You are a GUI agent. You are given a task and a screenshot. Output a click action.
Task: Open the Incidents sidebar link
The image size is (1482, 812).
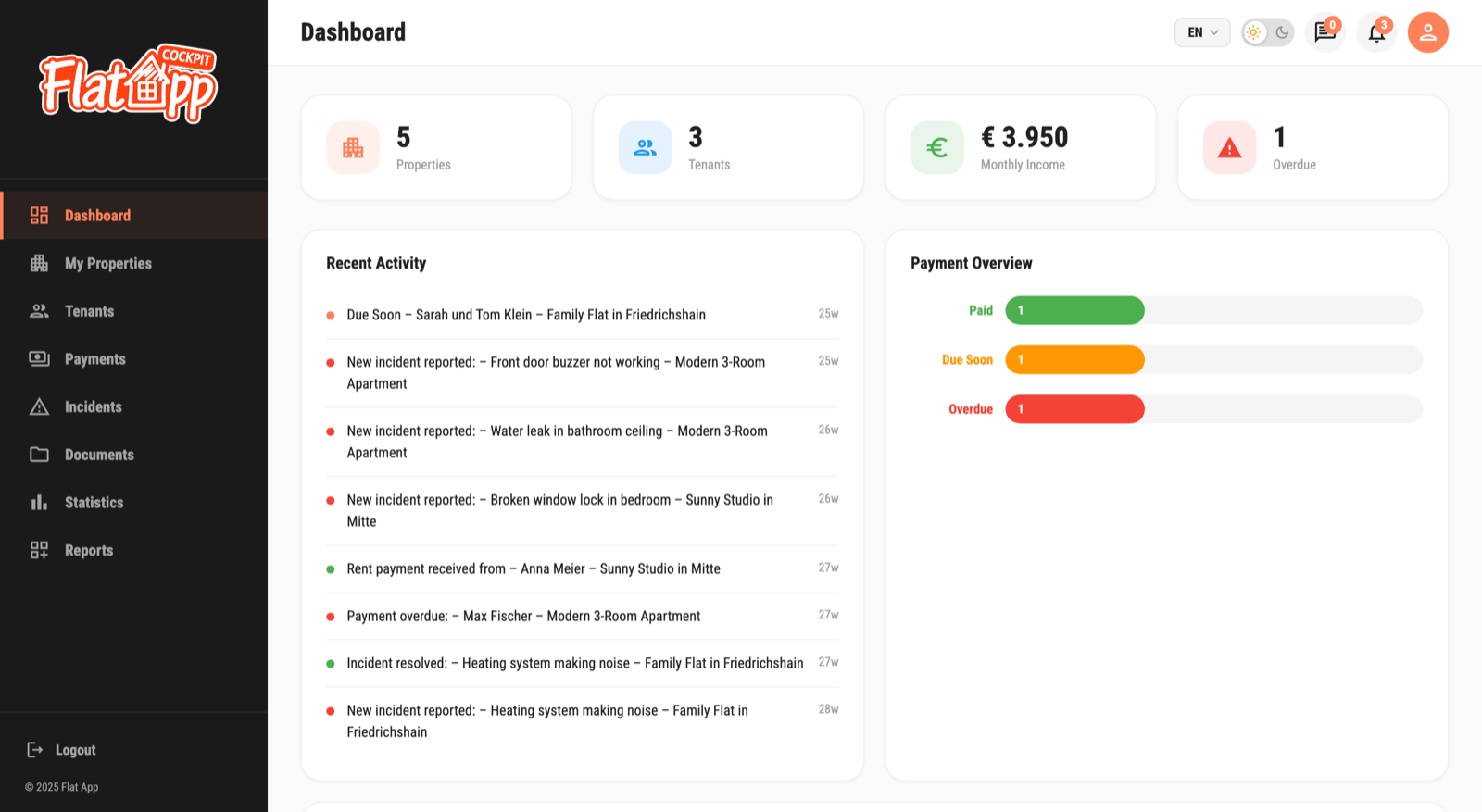pyautogui.click(x=134, y=407)
